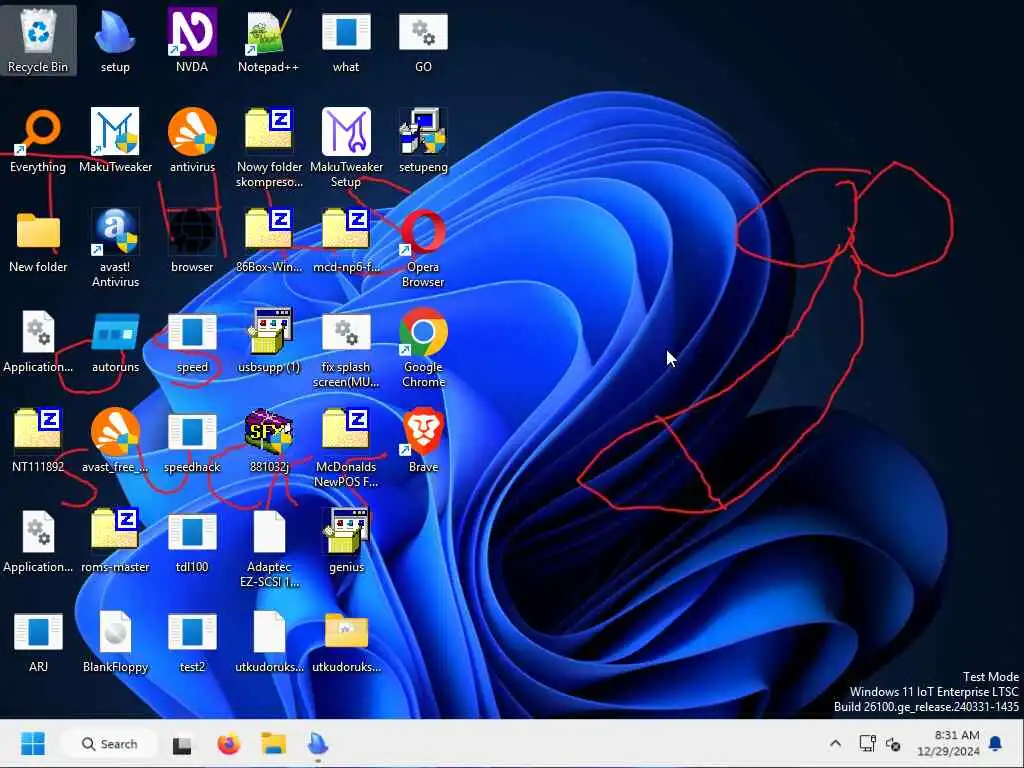Select the setup desktop icon
The width and height of the screenshot is (1024, 768).
click(x=115, y=40)
